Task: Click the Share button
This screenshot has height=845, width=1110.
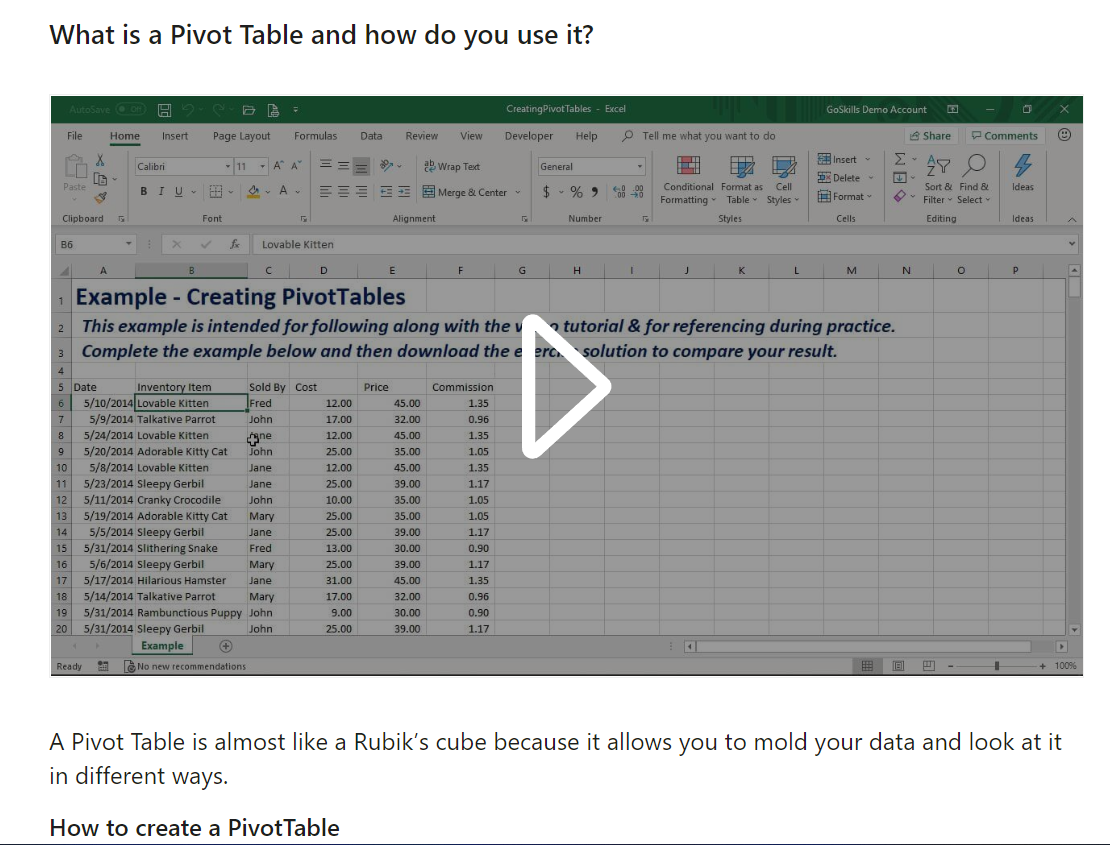Action: click(x=930, y=136)
